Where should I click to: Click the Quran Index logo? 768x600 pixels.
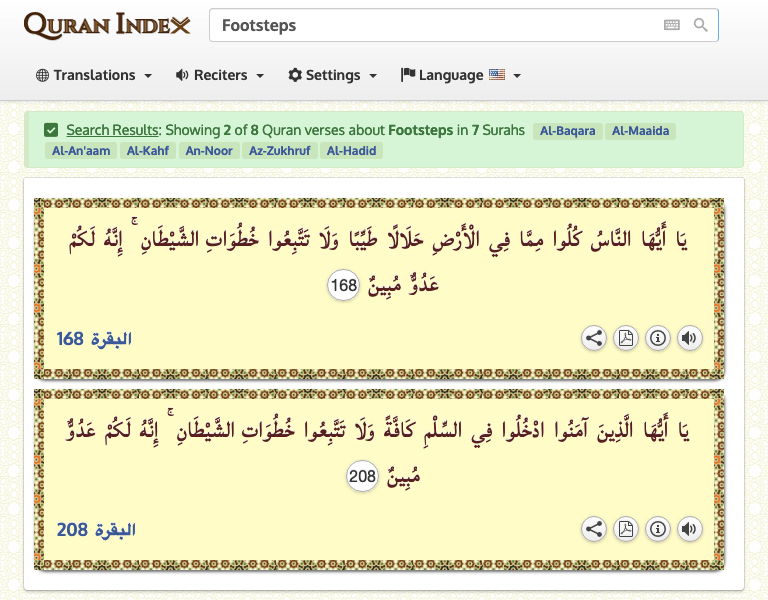pyautogui.click(x=107, y=25)
